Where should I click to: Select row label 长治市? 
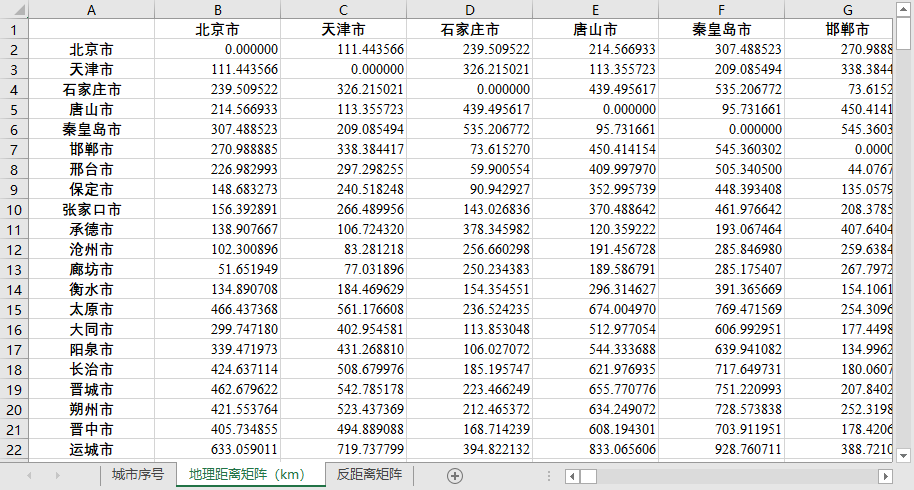(x=92, y=369)
